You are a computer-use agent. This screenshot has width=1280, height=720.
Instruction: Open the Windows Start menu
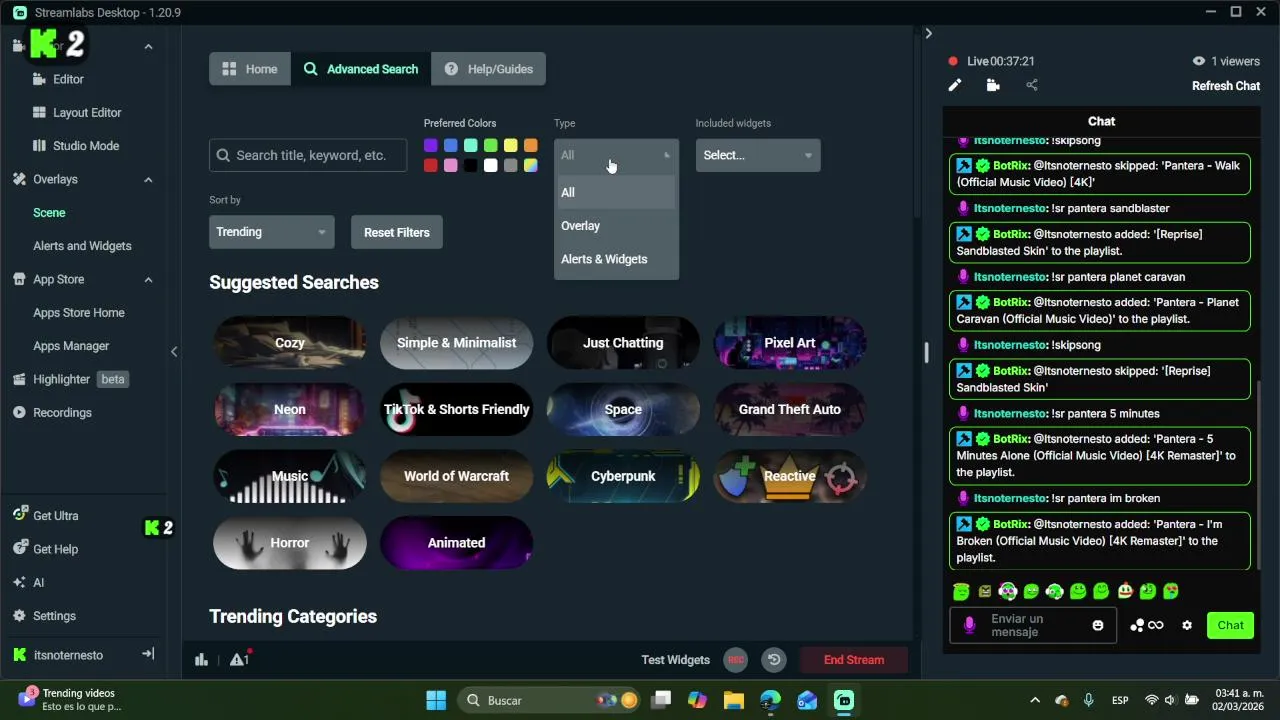[x=436, y=700]
